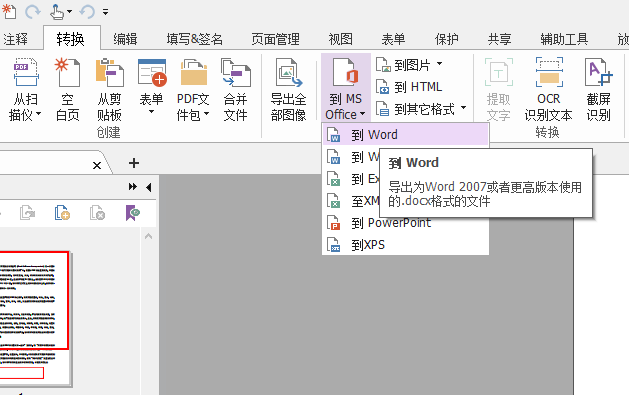
Task: Expand the panel with double arrow
Action: (x=132, y=187)
